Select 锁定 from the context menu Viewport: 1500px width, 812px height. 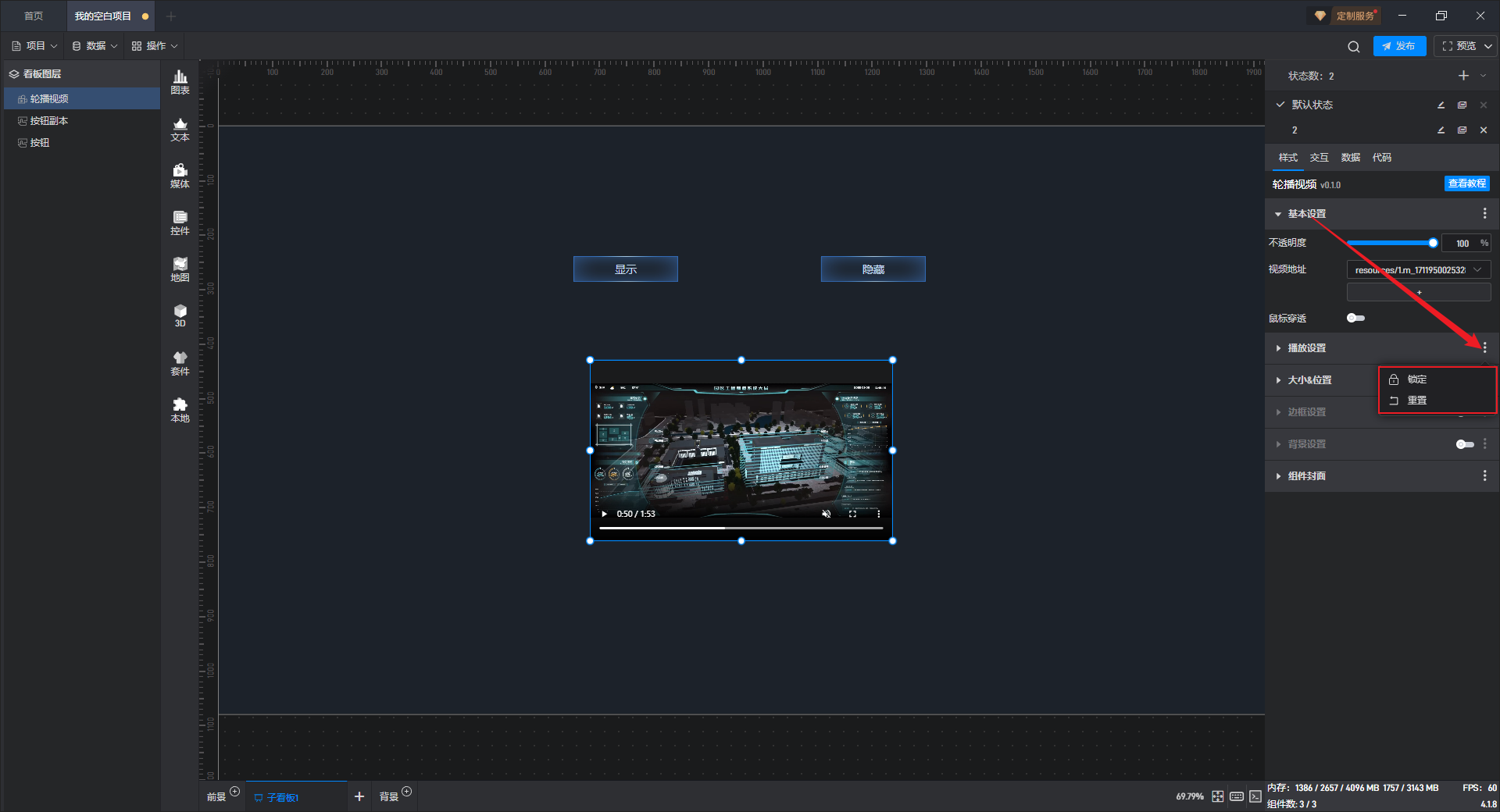[x=1437, y=379]
